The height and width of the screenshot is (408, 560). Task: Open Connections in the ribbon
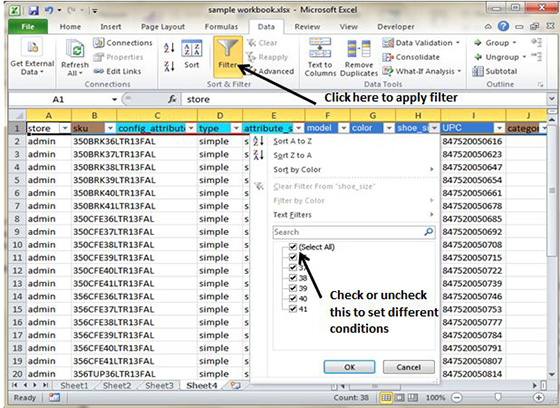pos(122,43)
